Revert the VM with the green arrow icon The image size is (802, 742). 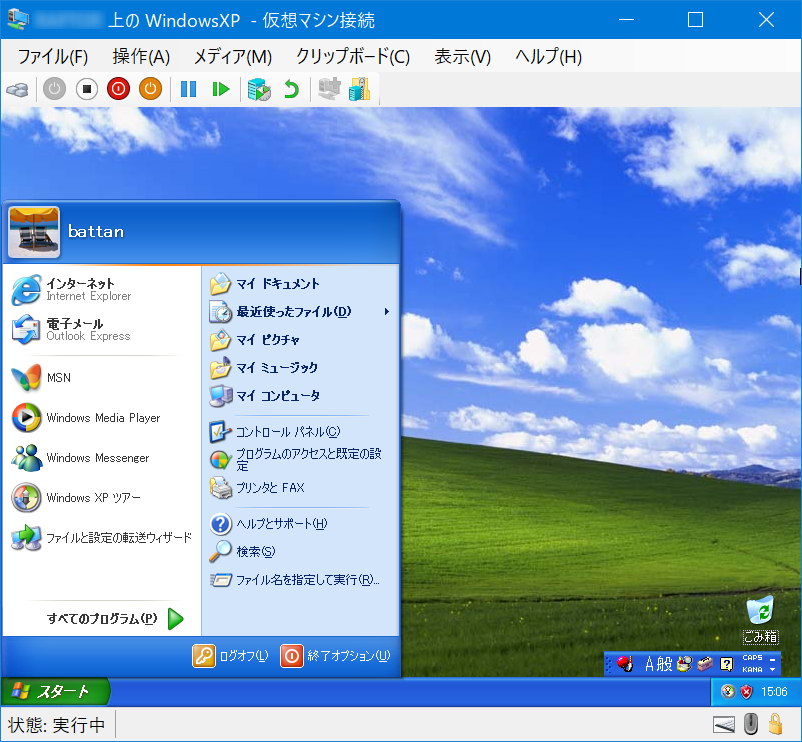coord(292,89)
